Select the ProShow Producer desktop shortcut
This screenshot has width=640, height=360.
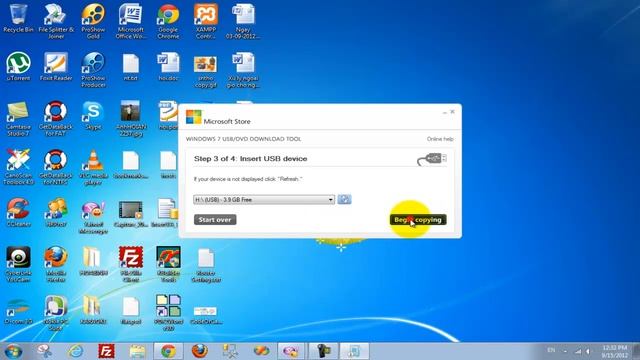[x=93, y=69]
